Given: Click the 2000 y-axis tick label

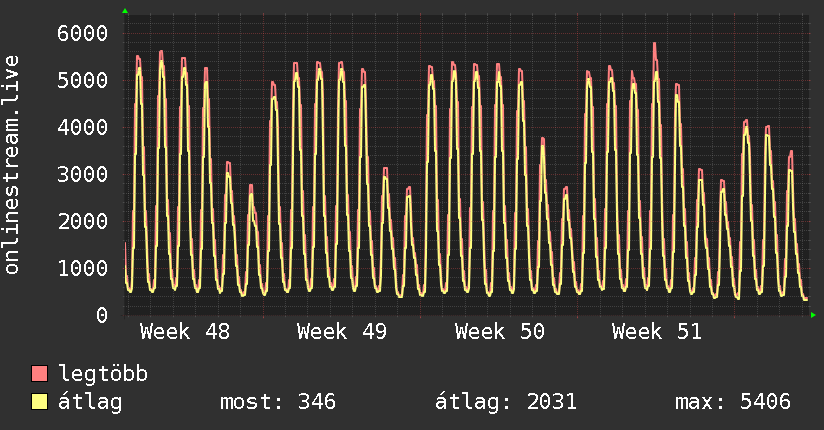Looking at the screenshot, I should 83,221.
